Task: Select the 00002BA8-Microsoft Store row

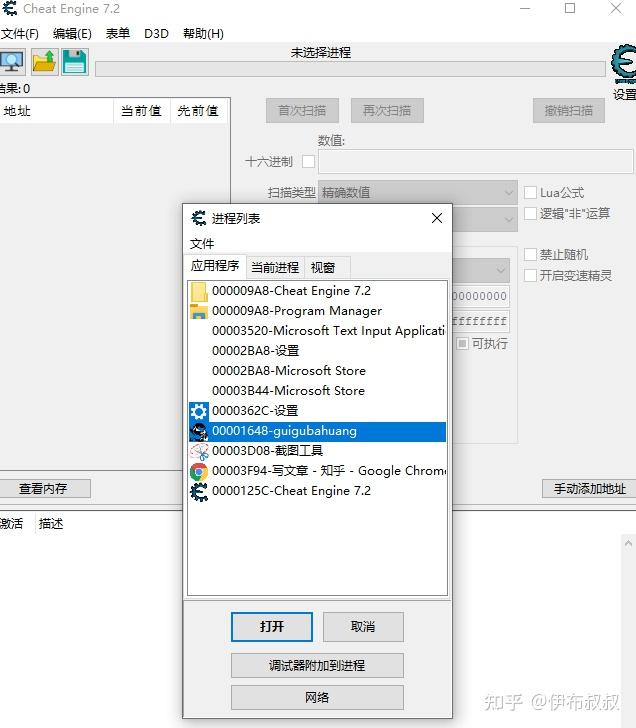Action: tap(317, 371)
